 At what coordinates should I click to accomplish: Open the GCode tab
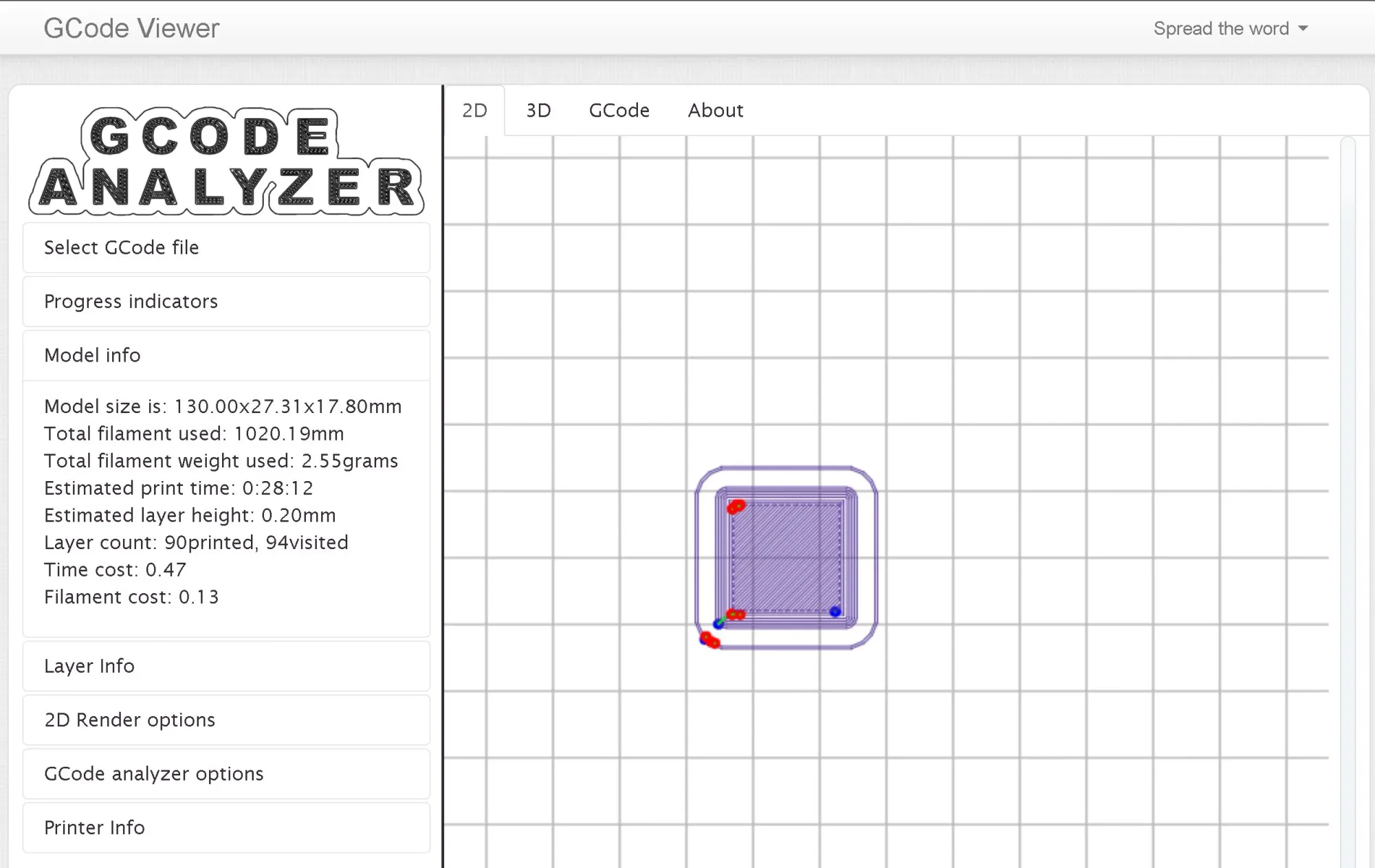(x=619, y=110)
